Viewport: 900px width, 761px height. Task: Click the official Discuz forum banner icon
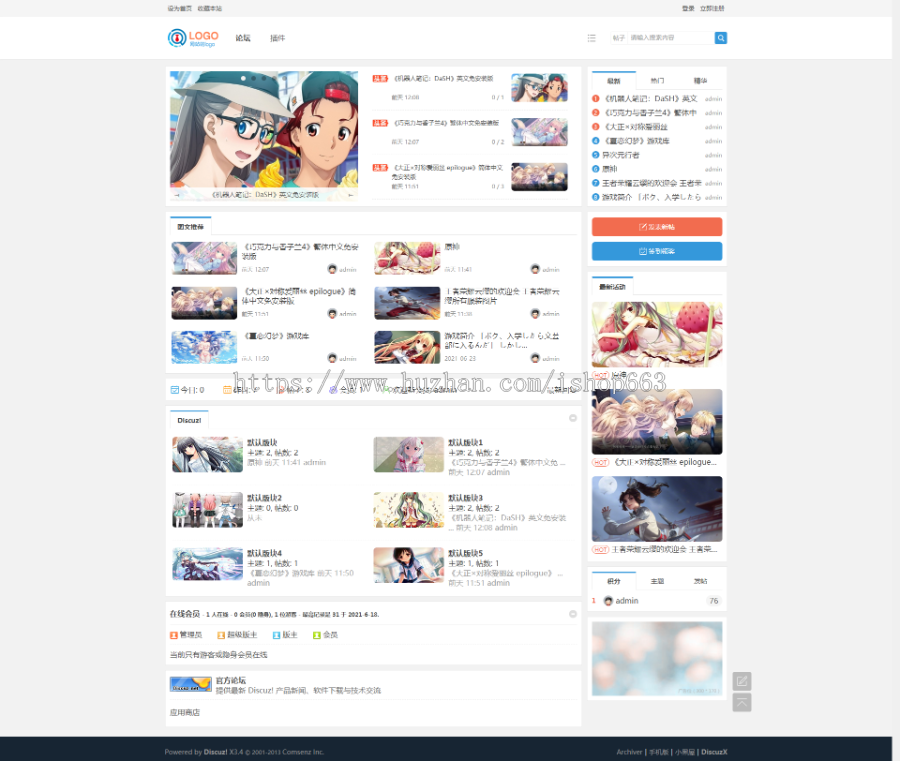pos(191,684)
